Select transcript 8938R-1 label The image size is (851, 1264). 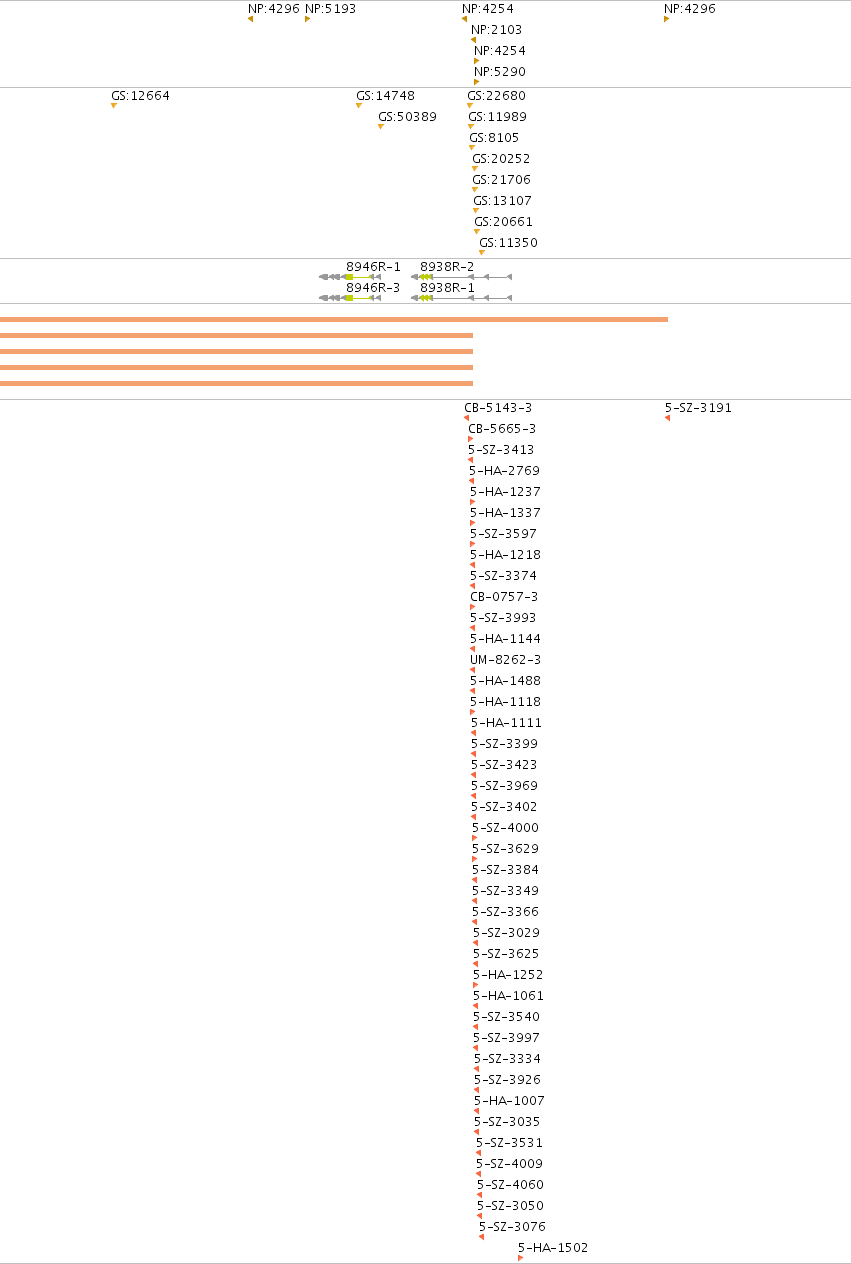click(x=447, y=288)
